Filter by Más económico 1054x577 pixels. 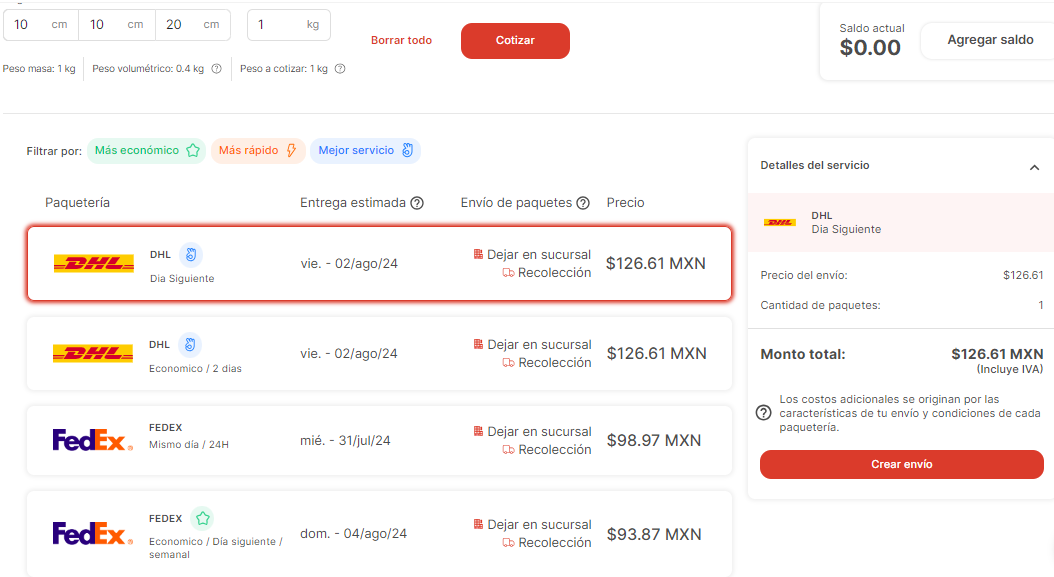point(146,151)
